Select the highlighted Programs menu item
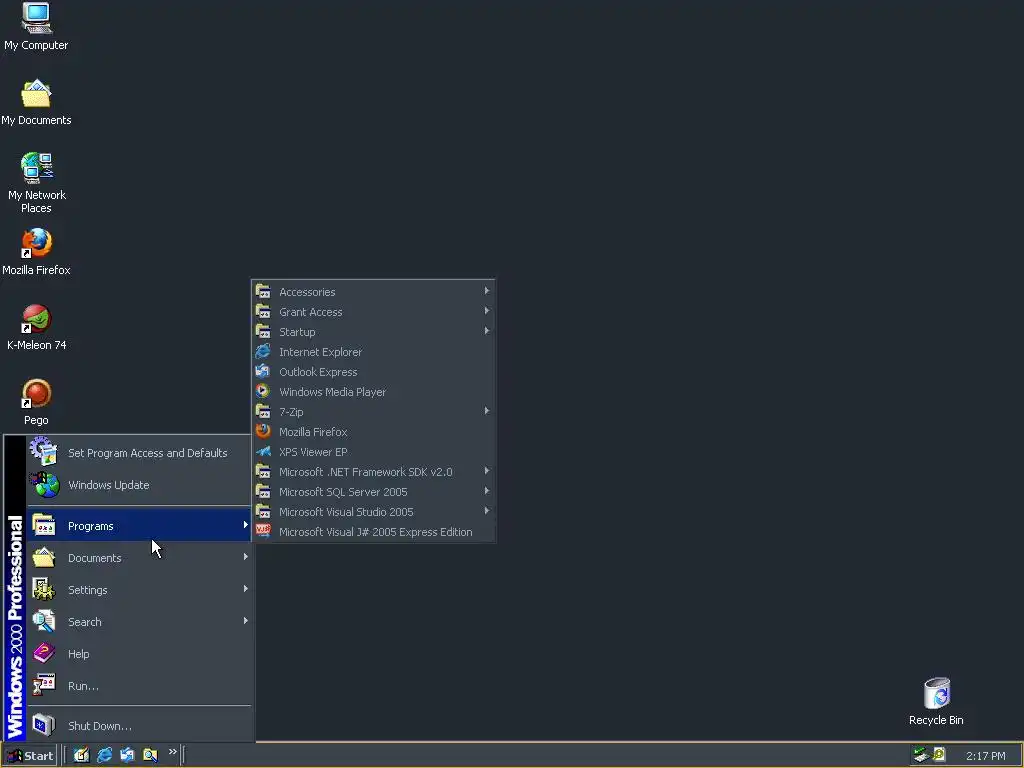1024x768 pixels. (x=139, y=525)
